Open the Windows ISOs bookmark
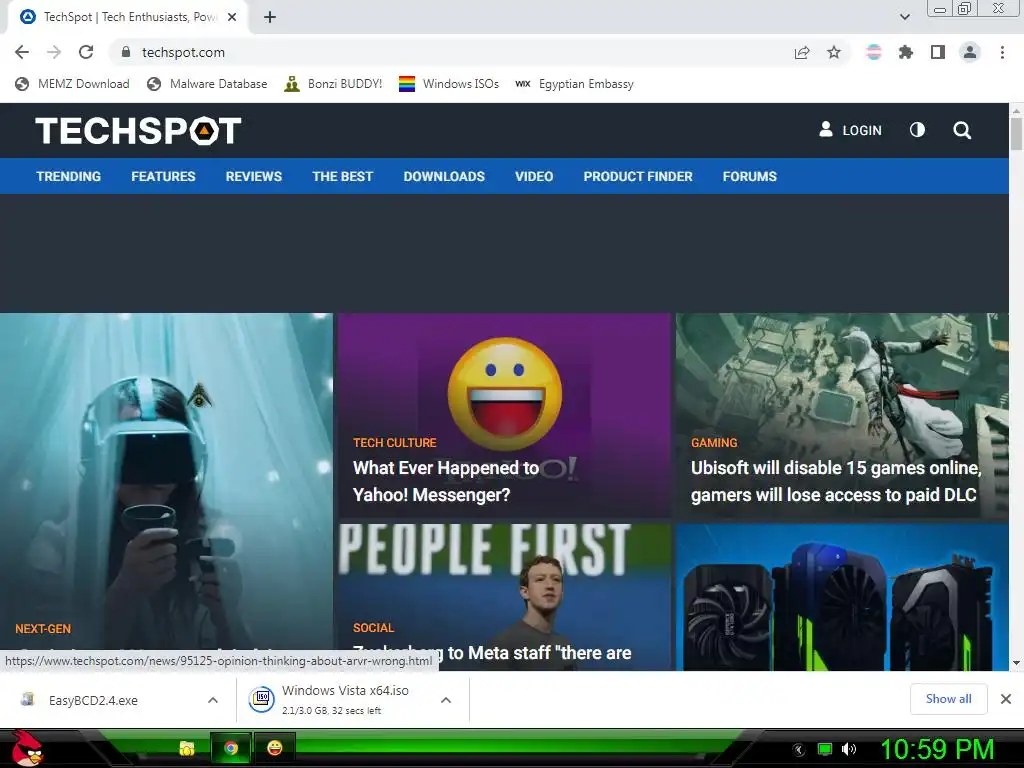1024x768 pixels. click(x=449, y=84)
